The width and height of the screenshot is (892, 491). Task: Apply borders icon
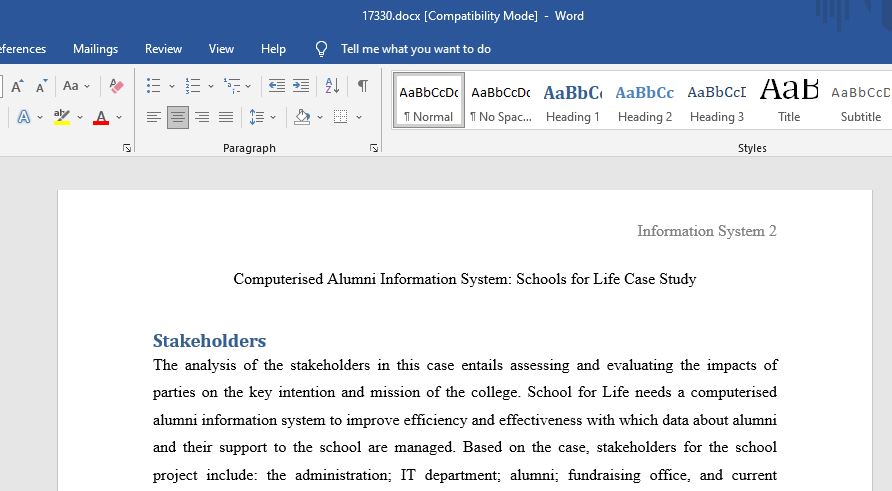click(x=341, y=117)
